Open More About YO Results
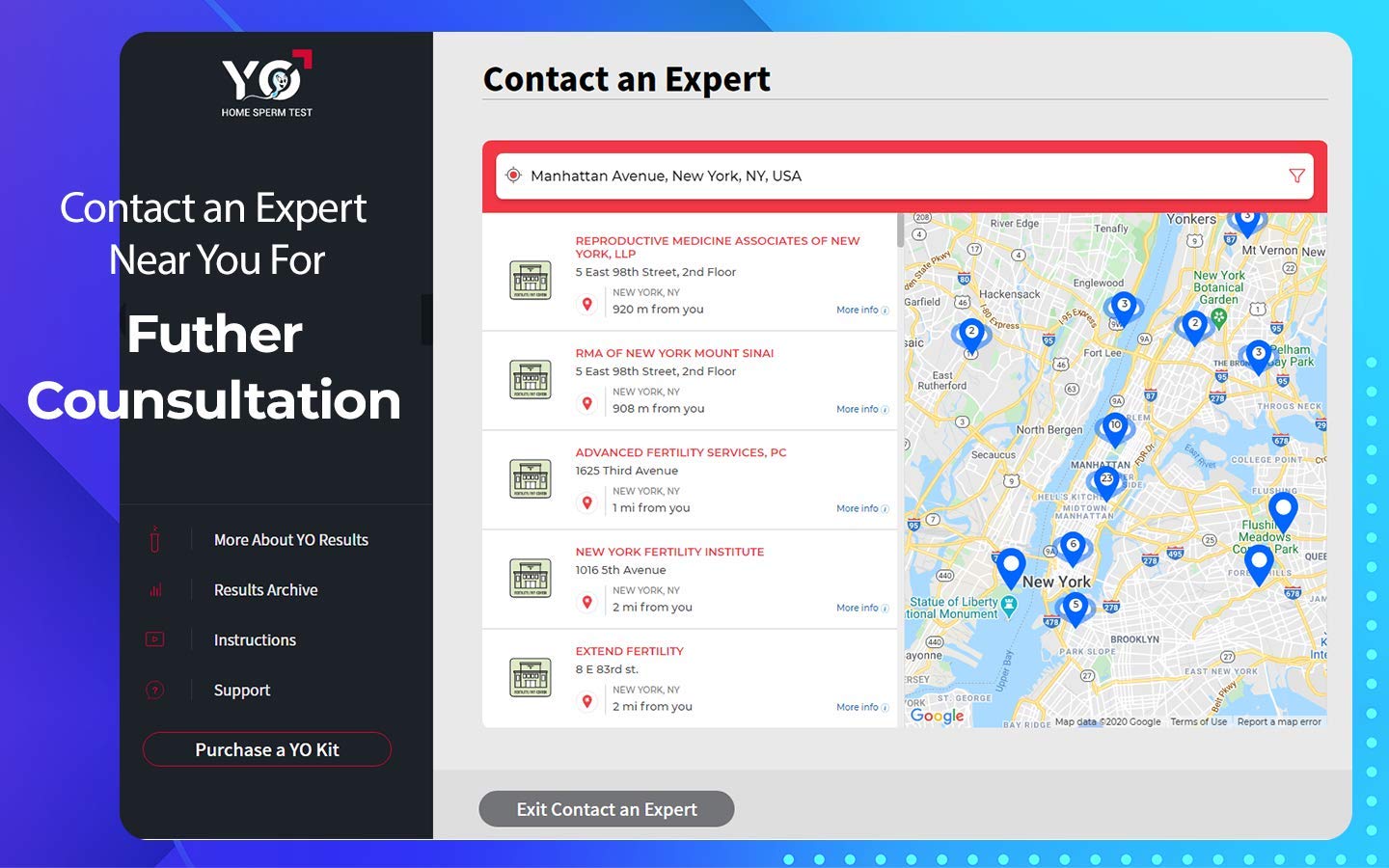Screen dimensions: 1389x868 point(290,540)
